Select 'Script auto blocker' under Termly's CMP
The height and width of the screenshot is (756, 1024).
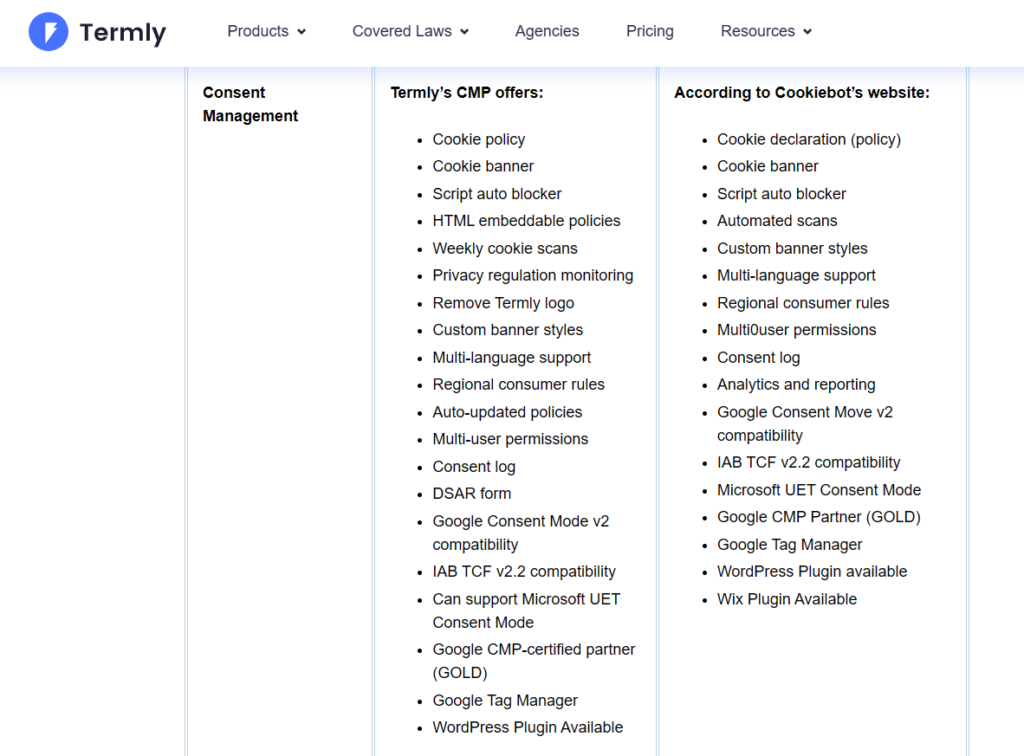pos(497,194)
